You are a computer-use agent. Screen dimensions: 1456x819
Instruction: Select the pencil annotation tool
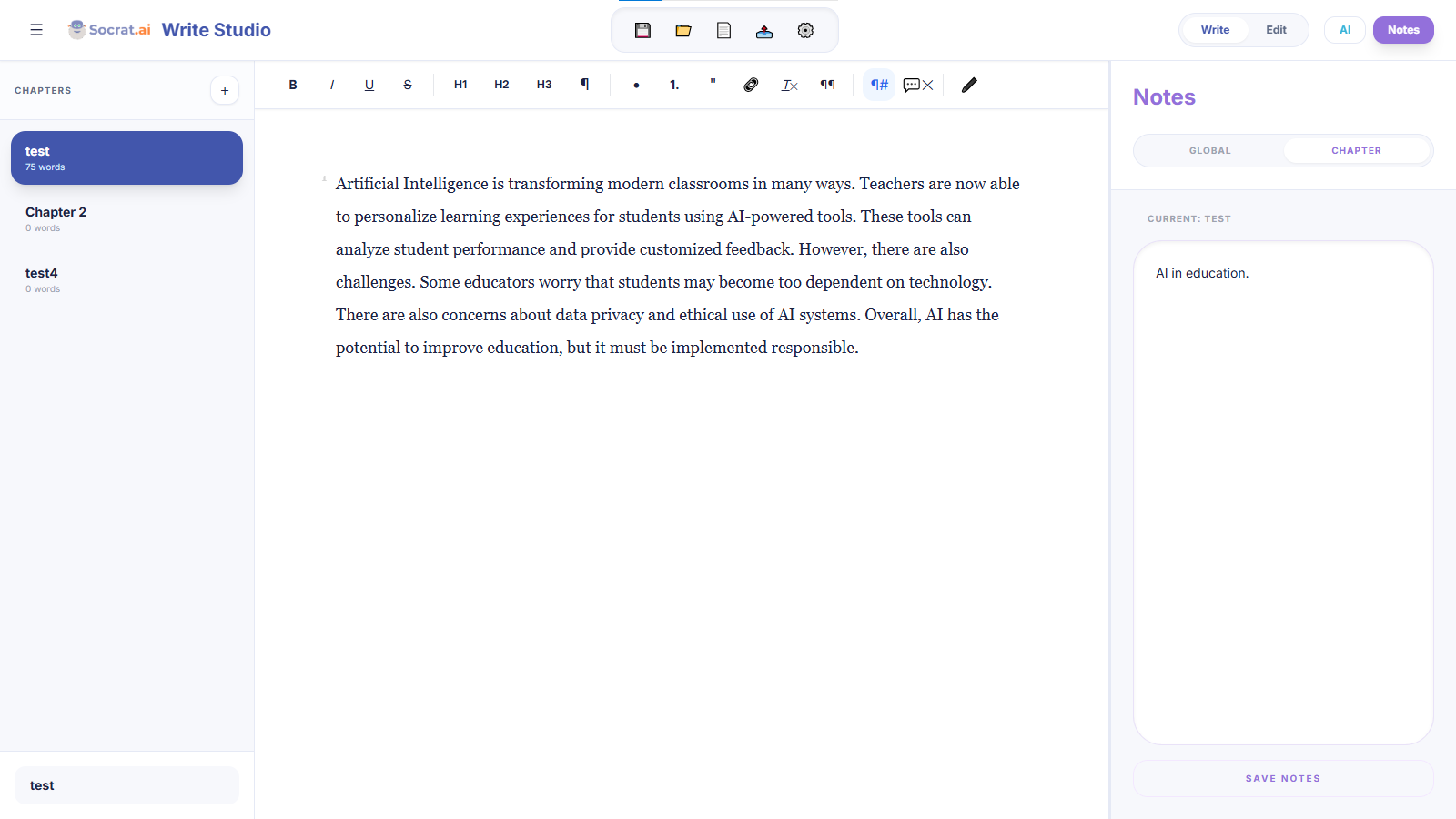click(968, 85)
